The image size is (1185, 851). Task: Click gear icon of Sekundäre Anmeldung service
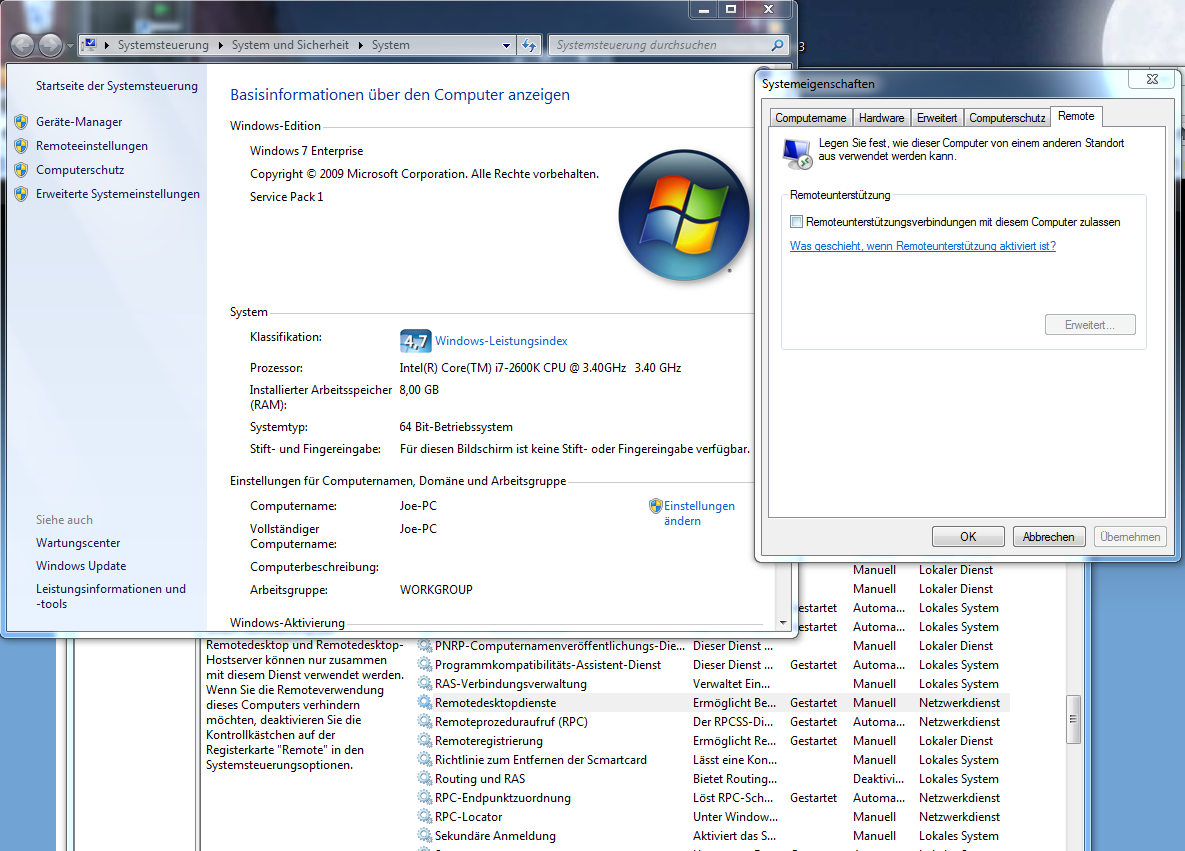(425, 835)
